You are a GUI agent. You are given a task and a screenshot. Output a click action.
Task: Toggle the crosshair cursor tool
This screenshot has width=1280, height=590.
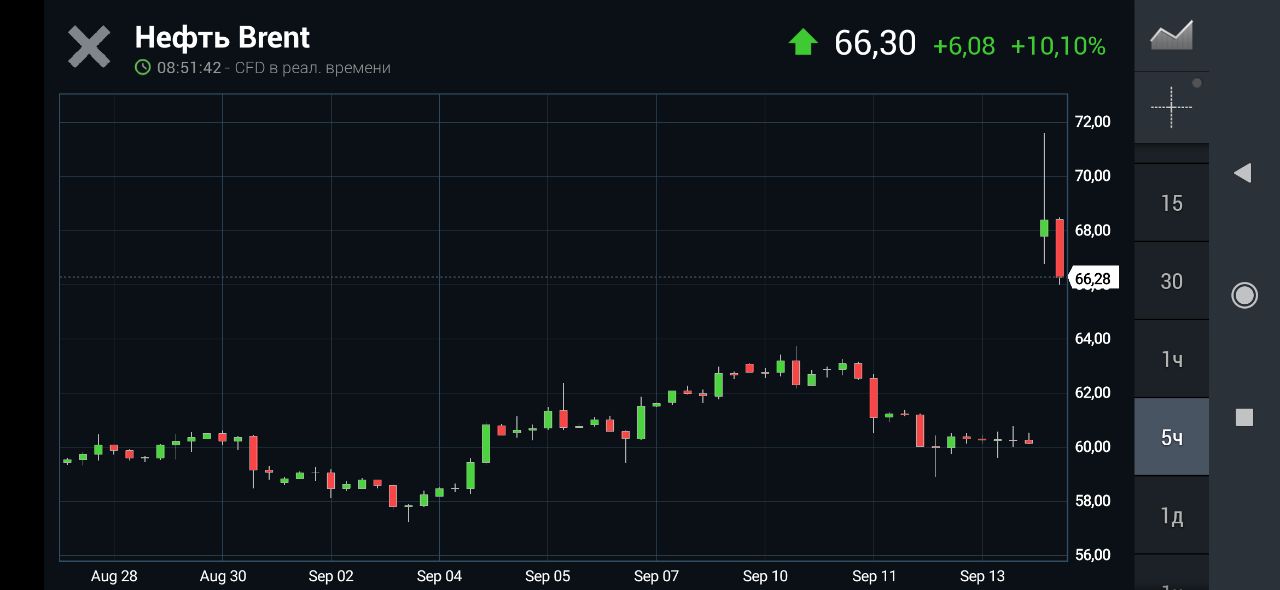tap(1171, 105)
